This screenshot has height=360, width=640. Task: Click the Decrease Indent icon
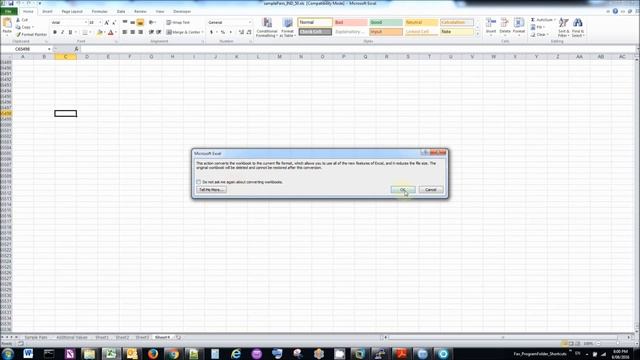tap(151, 32)
